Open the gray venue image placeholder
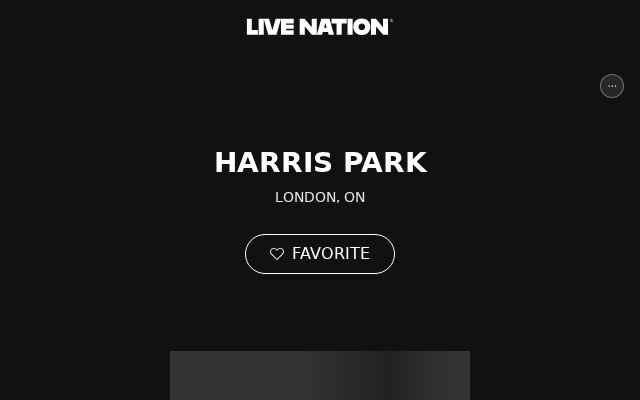The height and width of the screenshot is (400, 640). coord(320,375)
